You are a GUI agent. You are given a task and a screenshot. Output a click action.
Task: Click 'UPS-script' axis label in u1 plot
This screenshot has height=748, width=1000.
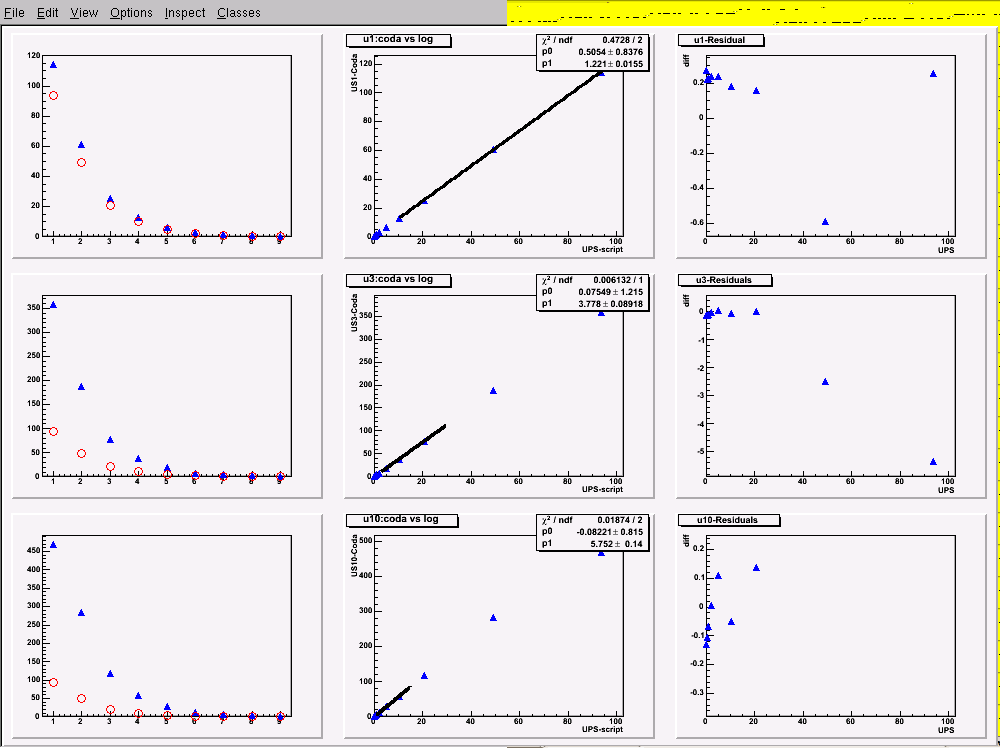pos(602,250)
